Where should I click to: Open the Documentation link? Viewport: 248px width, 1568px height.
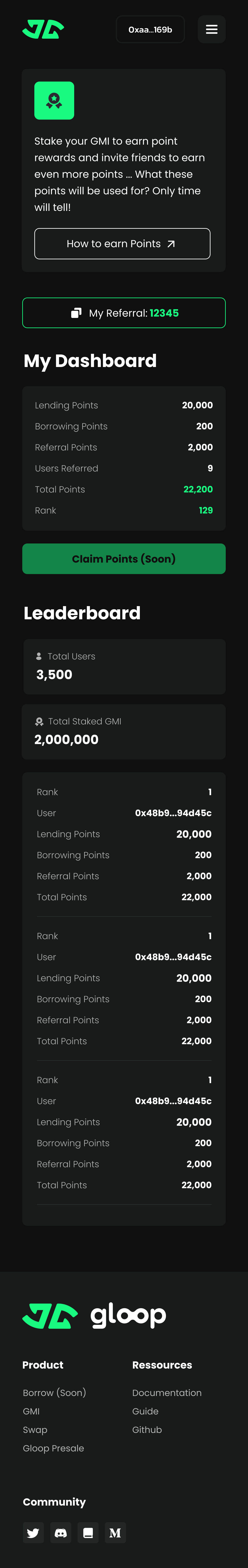tap(167, 1393)
